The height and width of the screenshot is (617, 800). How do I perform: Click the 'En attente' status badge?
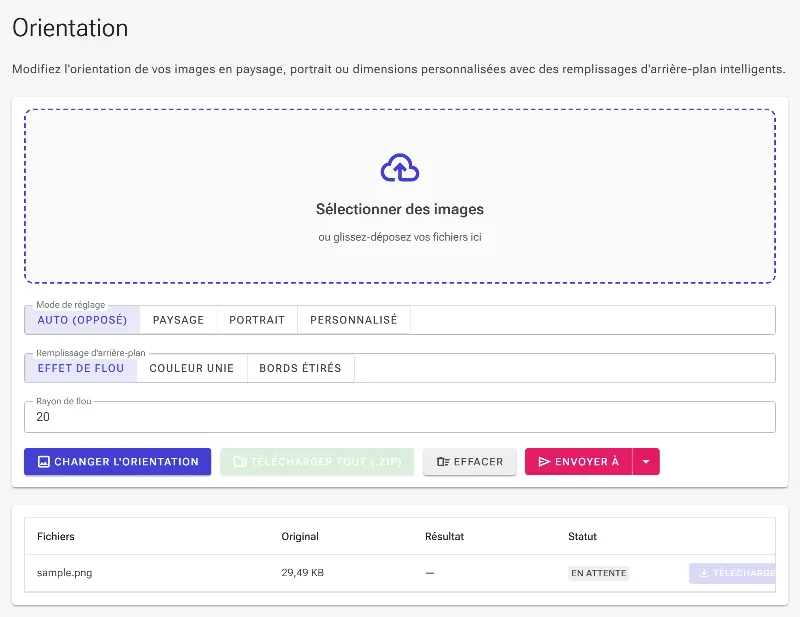[x=598, y=573]
